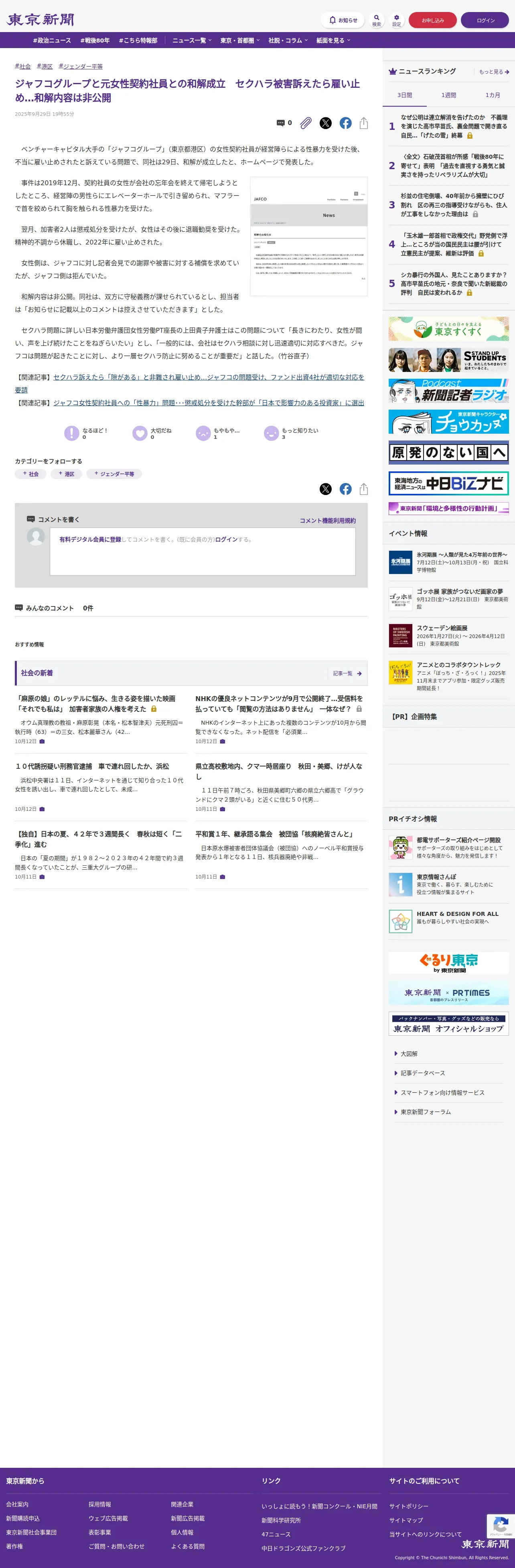Click the ログイン button

[485, 20]
